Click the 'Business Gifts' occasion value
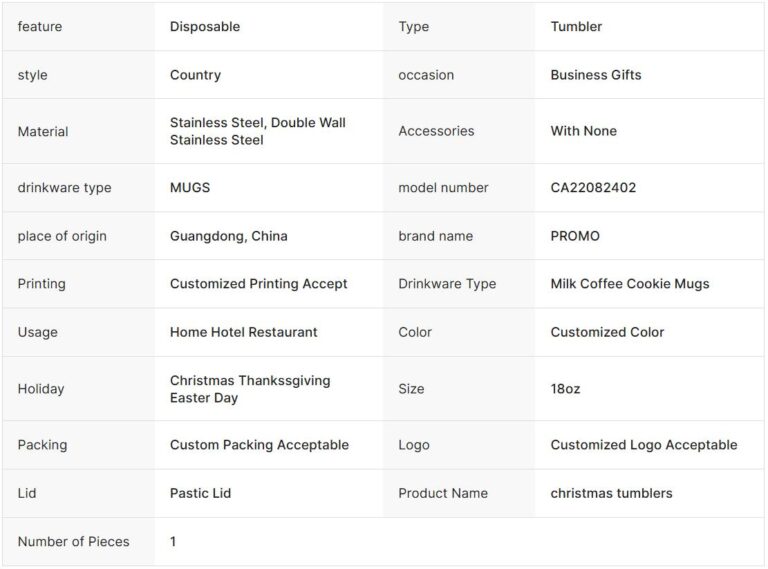The height and width of the screenshot is (569, 768). (x=595, y=75)
